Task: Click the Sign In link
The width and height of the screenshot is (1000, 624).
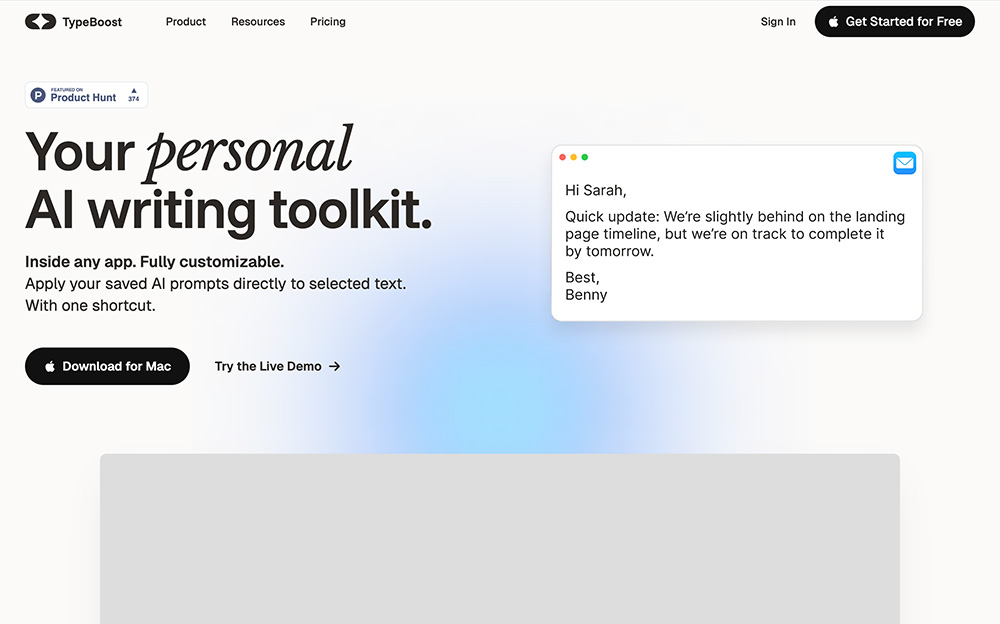Action: [x=778, y=21]
